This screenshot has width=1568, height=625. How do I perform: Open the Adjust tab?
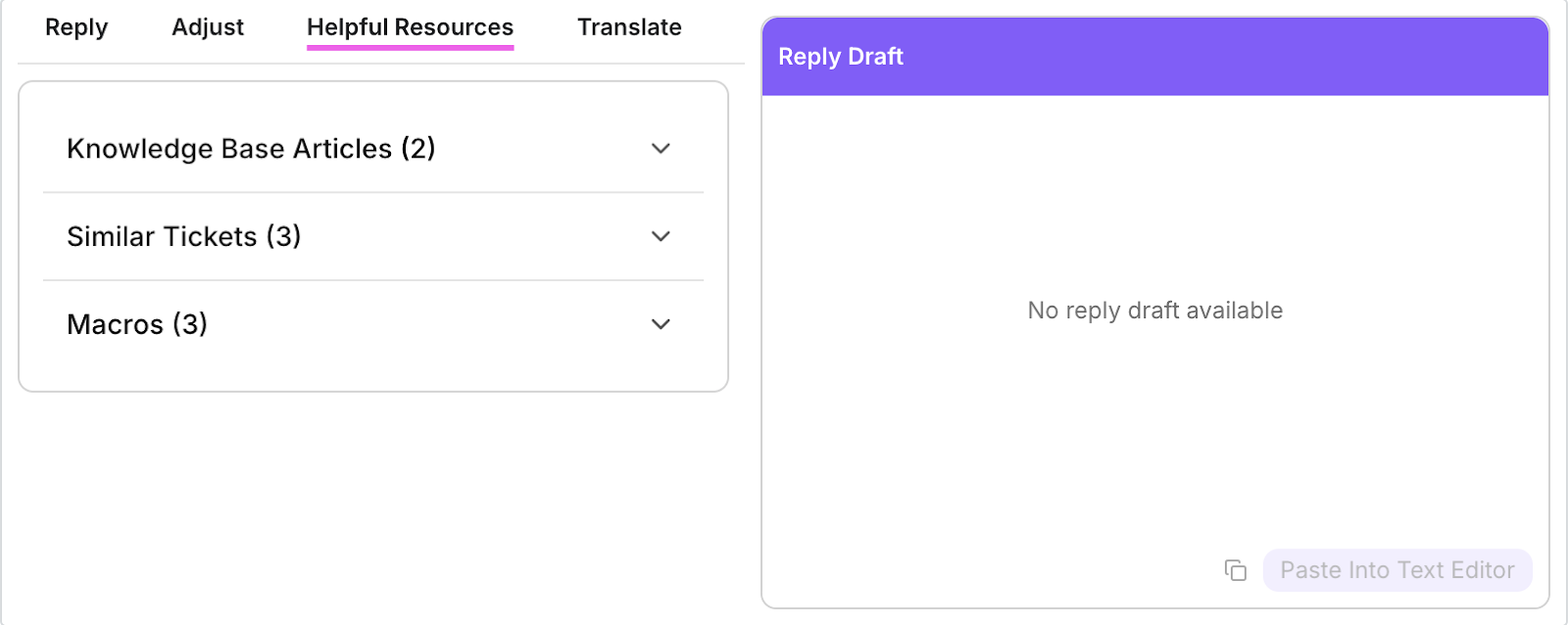coord(208,27)
